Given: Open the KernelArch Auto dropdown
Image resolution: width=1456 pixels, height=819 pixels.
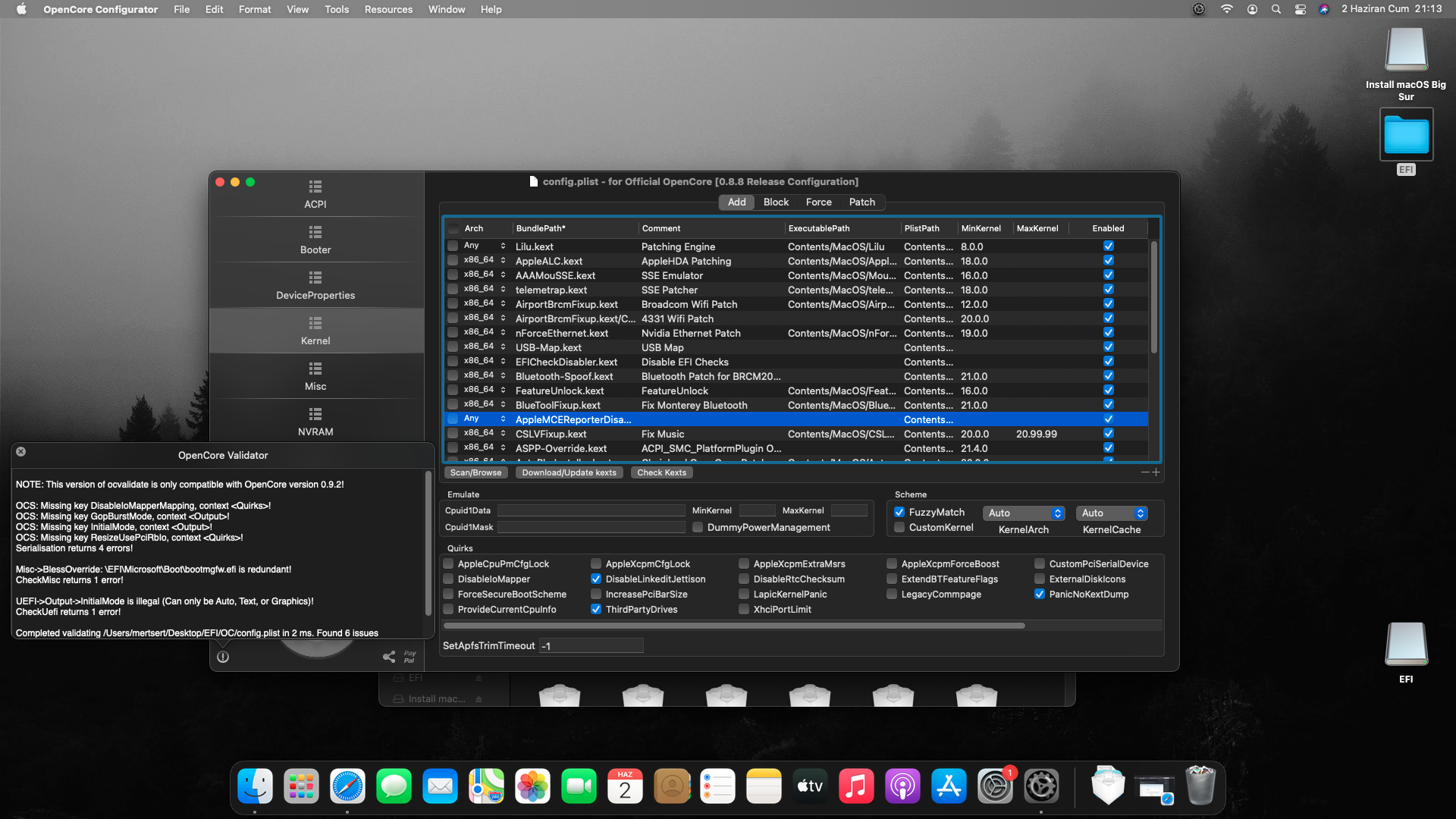Looking at the screenshot, I should [x=1024, y=513].
